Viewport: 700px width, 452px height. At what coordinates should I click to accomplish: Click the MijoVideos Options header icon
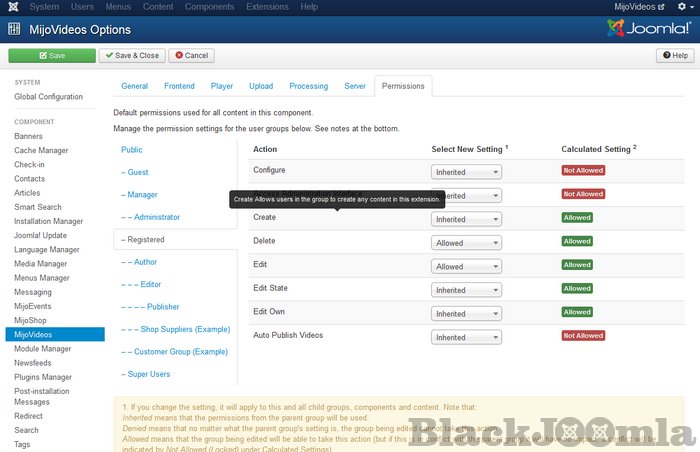pyautogui.click(x=14, y=28)
